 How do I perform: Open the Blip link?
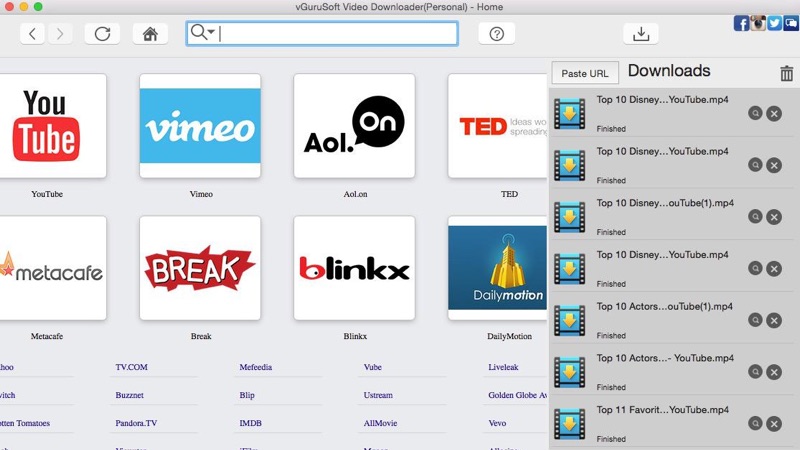click(247, 395)
